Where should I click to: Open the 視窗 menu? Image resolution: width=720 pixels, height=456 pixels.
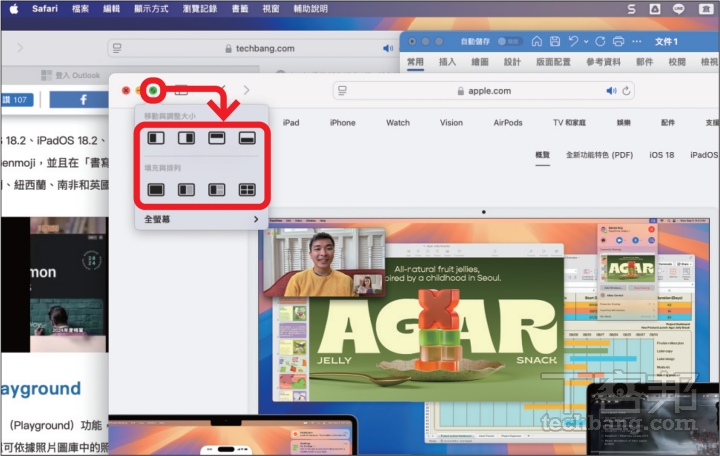click(271, 9)
